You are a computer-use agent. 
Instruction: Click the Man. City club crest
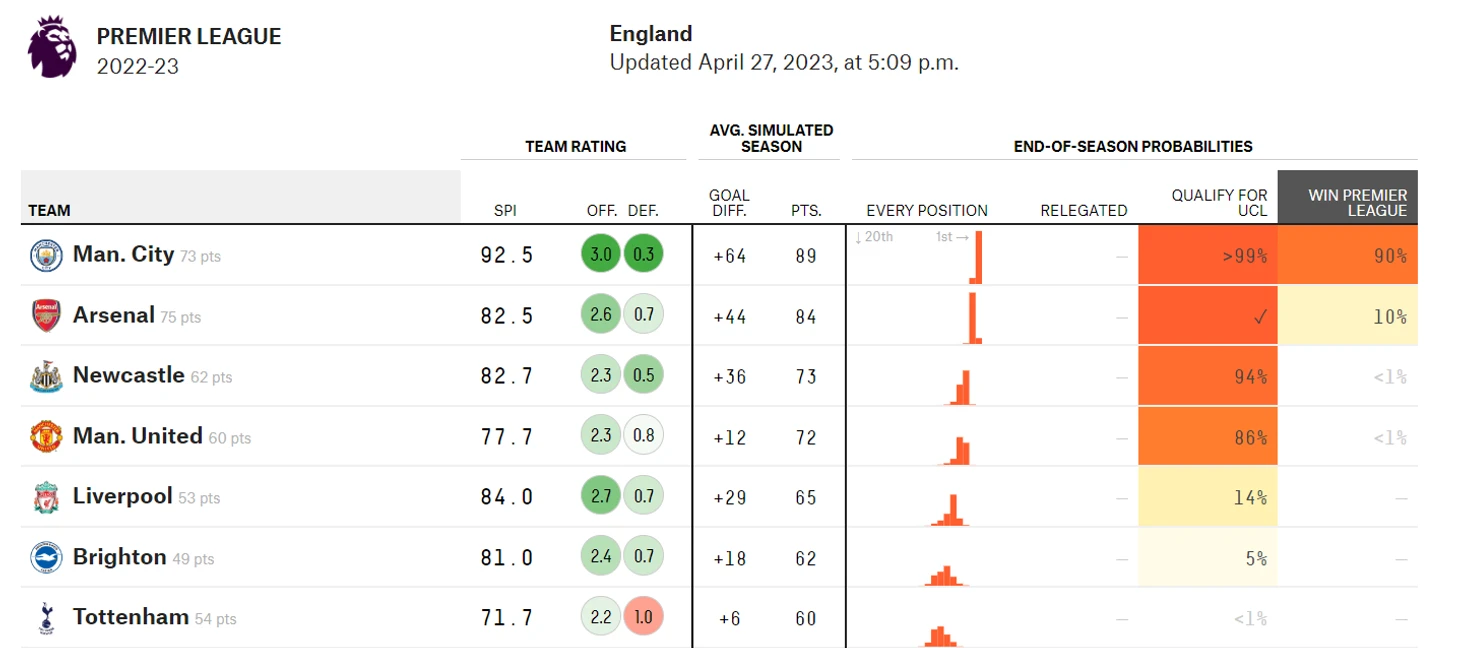point(46,256)
